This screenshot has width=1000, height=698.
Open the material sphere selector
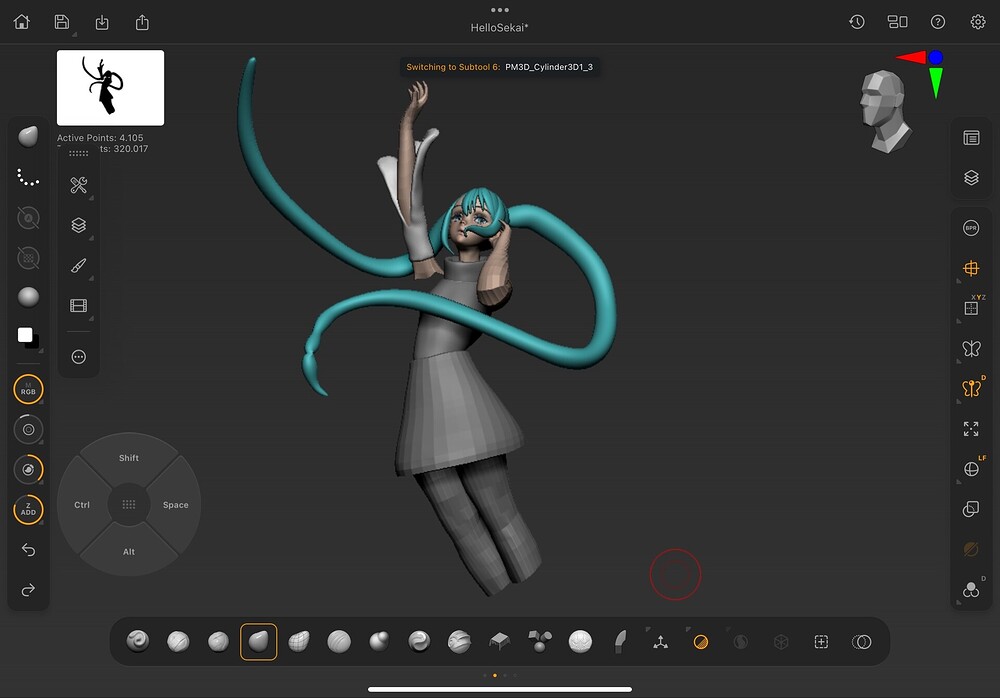28,297
